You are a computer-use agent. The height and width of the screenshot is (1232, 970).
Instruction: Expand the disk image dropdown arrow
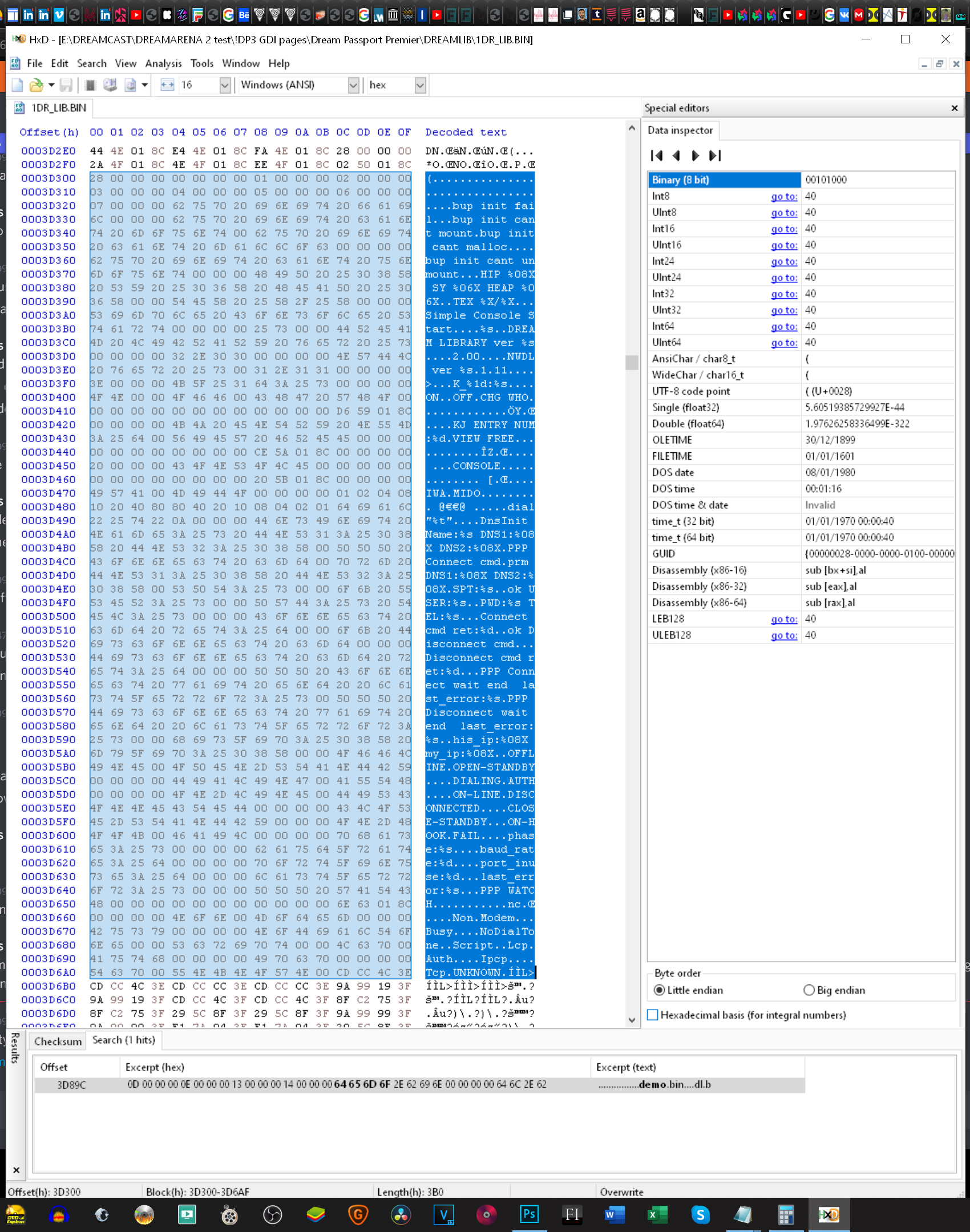pos(144,85)
